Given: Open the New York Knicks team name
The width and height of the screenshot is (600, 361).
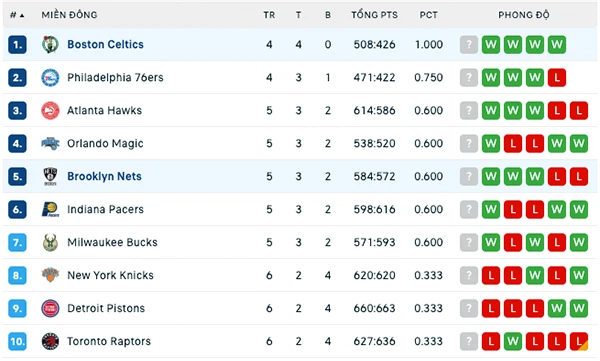Looking at the screenshot, I should tap(110, 275).
